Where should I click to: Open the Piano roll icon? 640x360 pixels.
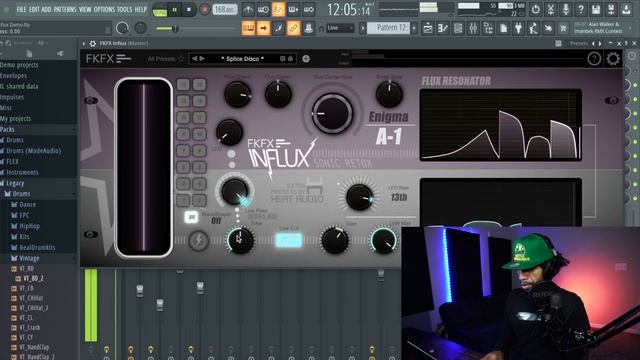click(x=443, y=28)
